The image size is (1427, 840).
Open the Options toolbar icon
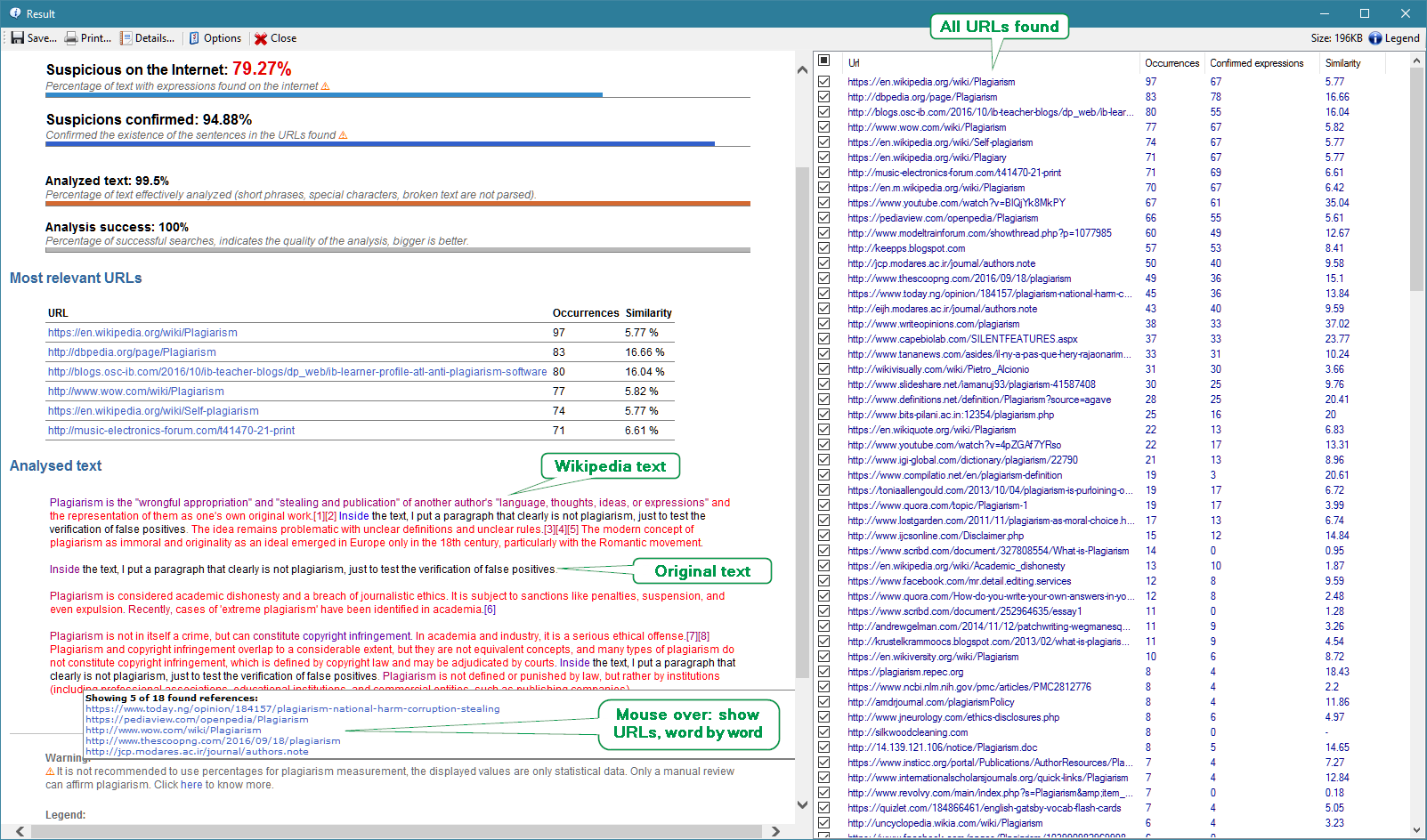pyautogui.click(x=194, y=38)
